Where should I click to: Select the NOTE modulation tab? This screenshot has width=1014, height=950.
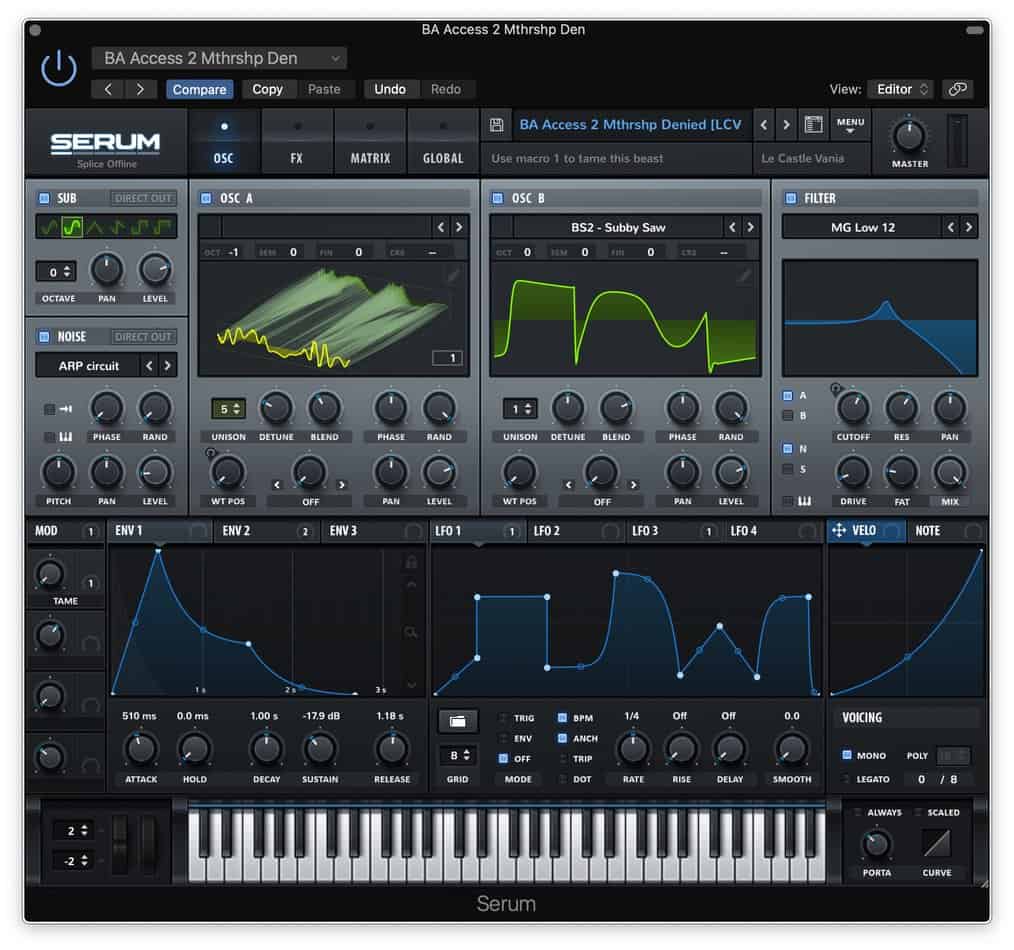pos(946,530)
